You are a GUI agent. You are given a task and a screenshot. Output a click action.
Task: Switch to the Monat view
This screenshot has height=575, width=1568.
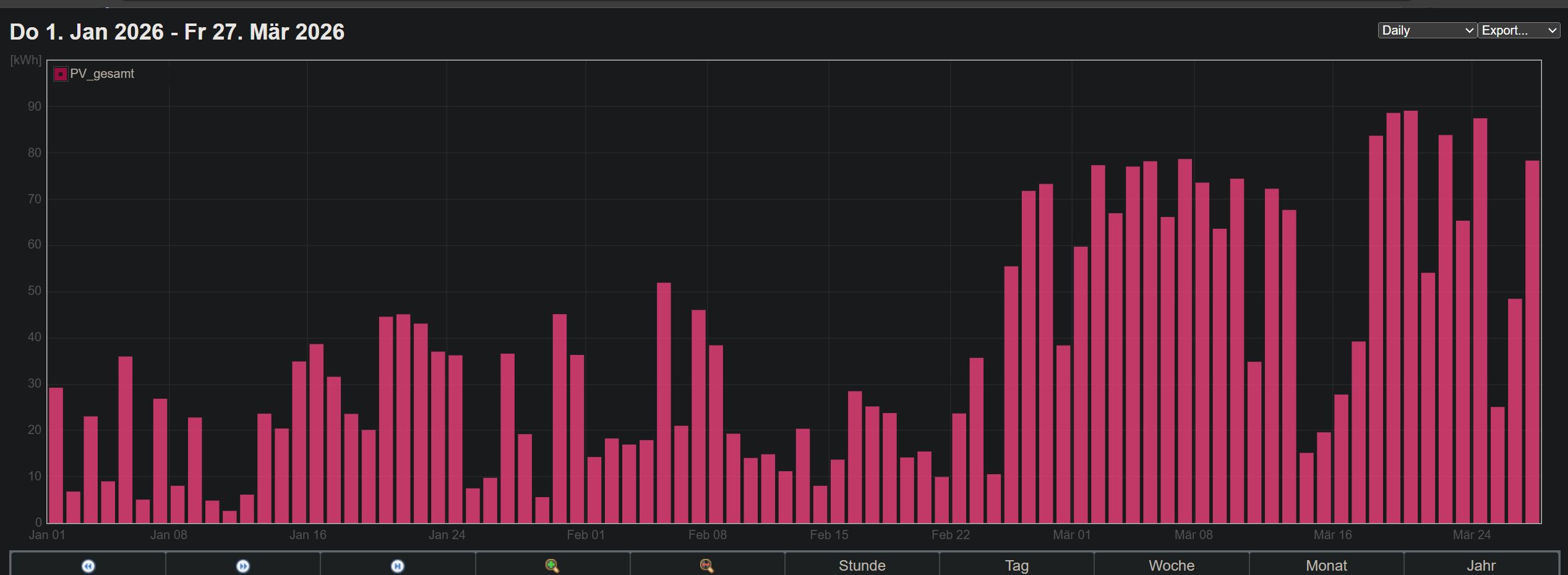click(1326, 566)
